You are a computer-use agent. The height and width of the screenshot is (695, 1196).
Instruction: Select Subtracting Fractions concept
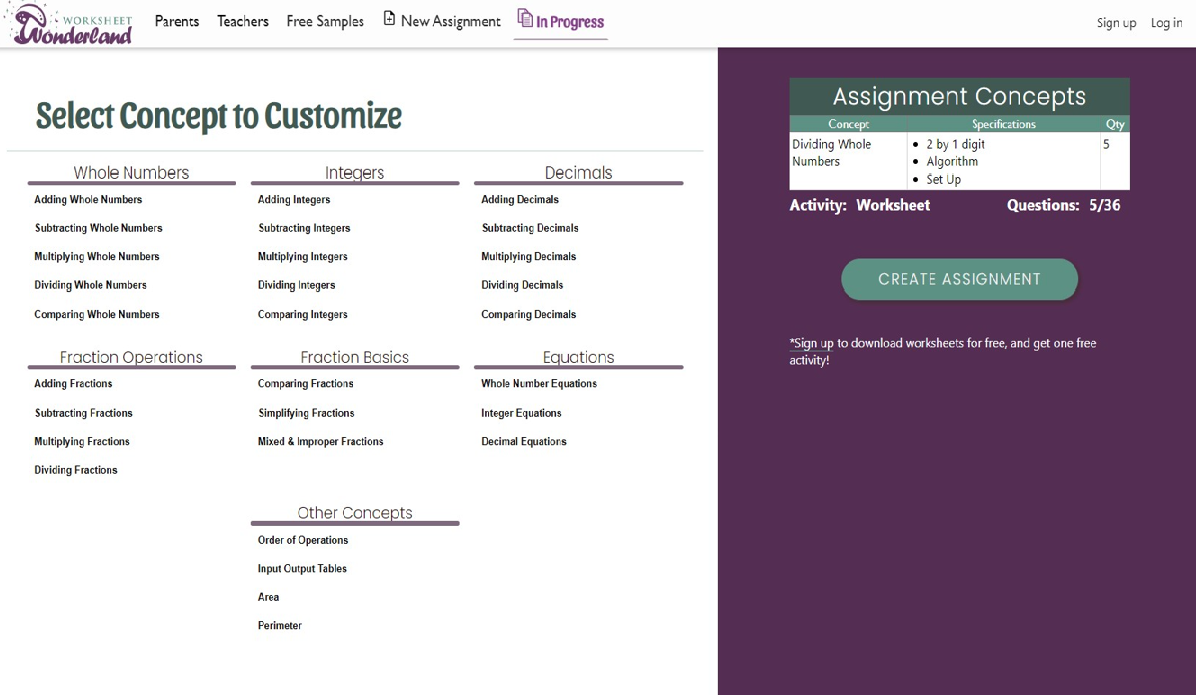[x=83, y=413]
